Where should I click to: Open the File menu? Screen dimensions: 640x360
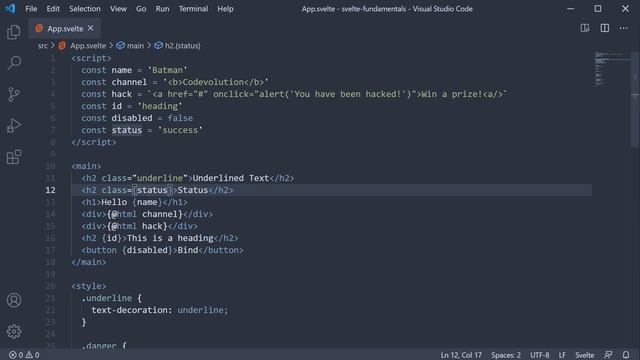point(31,9)
